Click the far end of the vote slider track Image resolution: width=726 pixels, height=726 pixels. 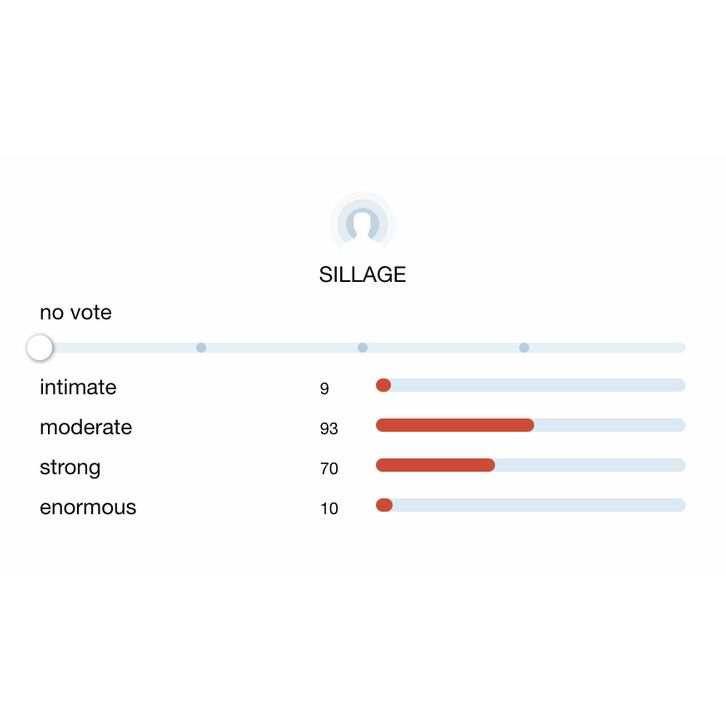[679, 348]
